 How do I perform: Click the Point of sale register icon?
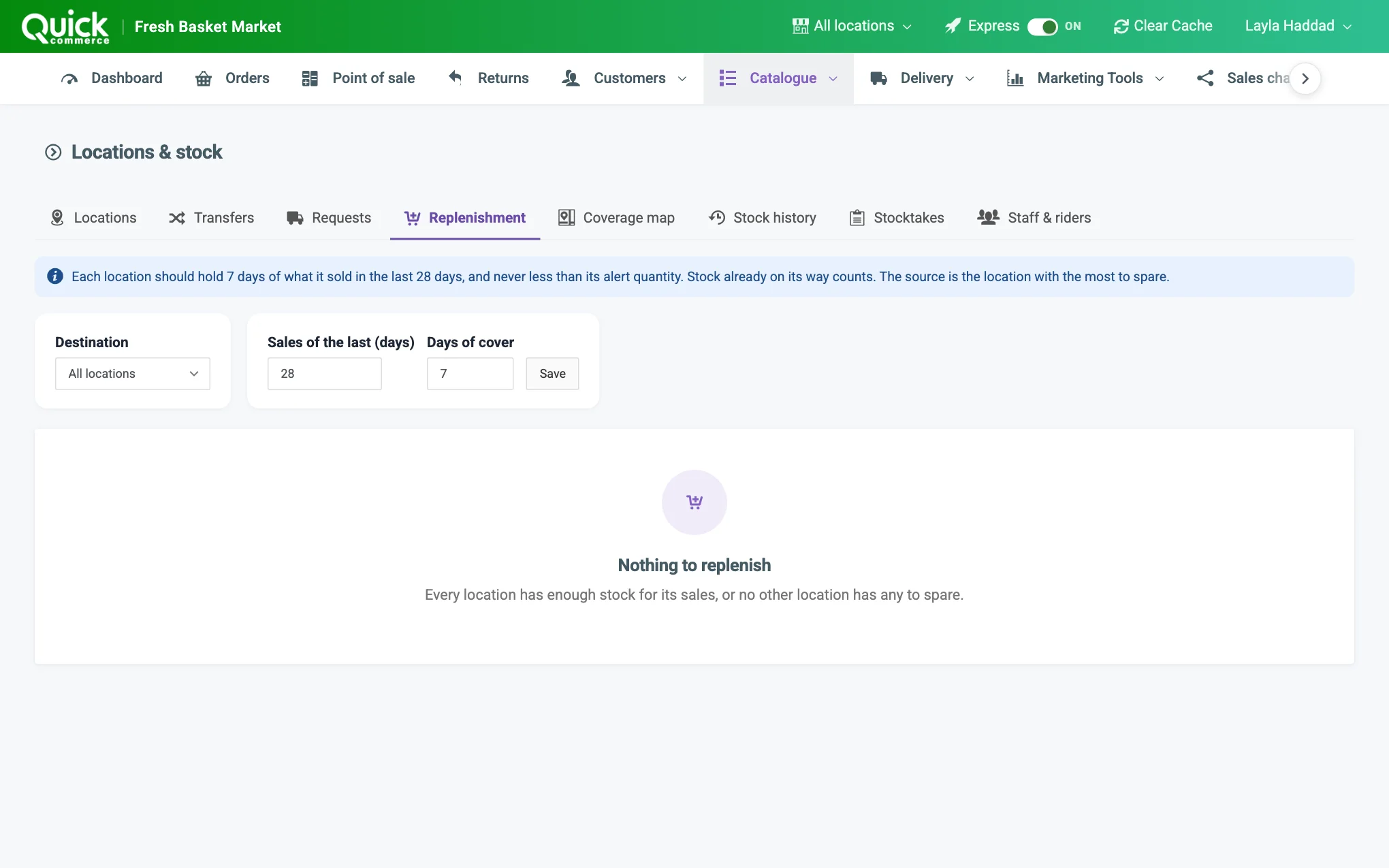(310, 78)
